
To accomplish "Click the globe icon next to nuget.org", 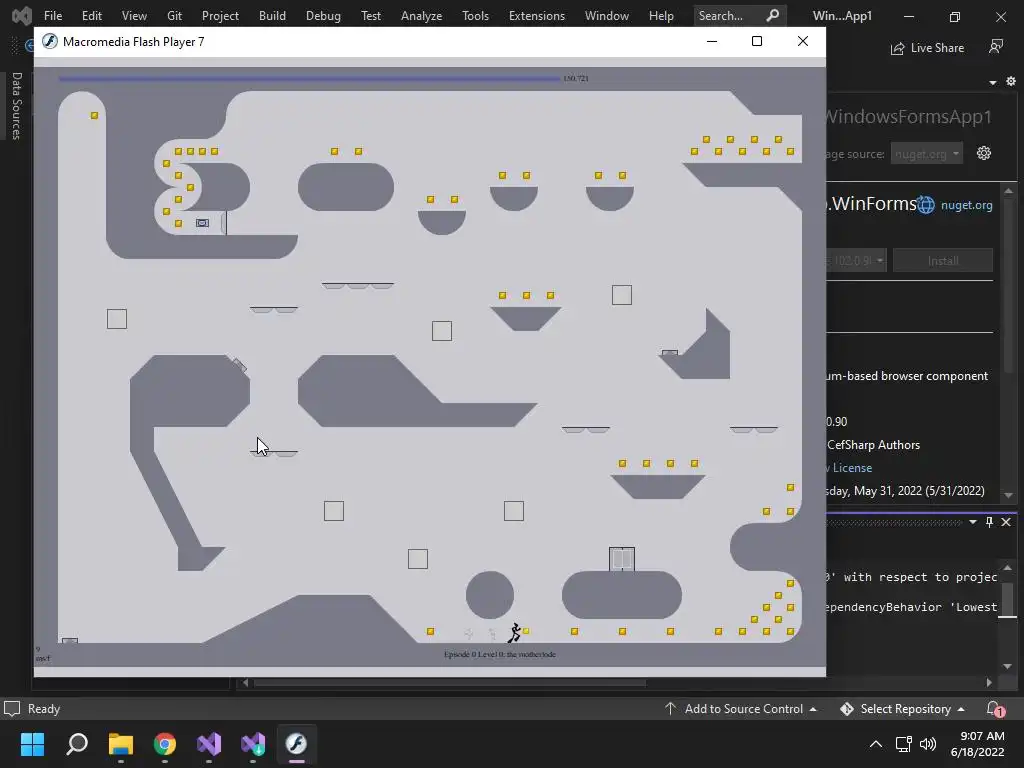I will (x=926, y=204).
